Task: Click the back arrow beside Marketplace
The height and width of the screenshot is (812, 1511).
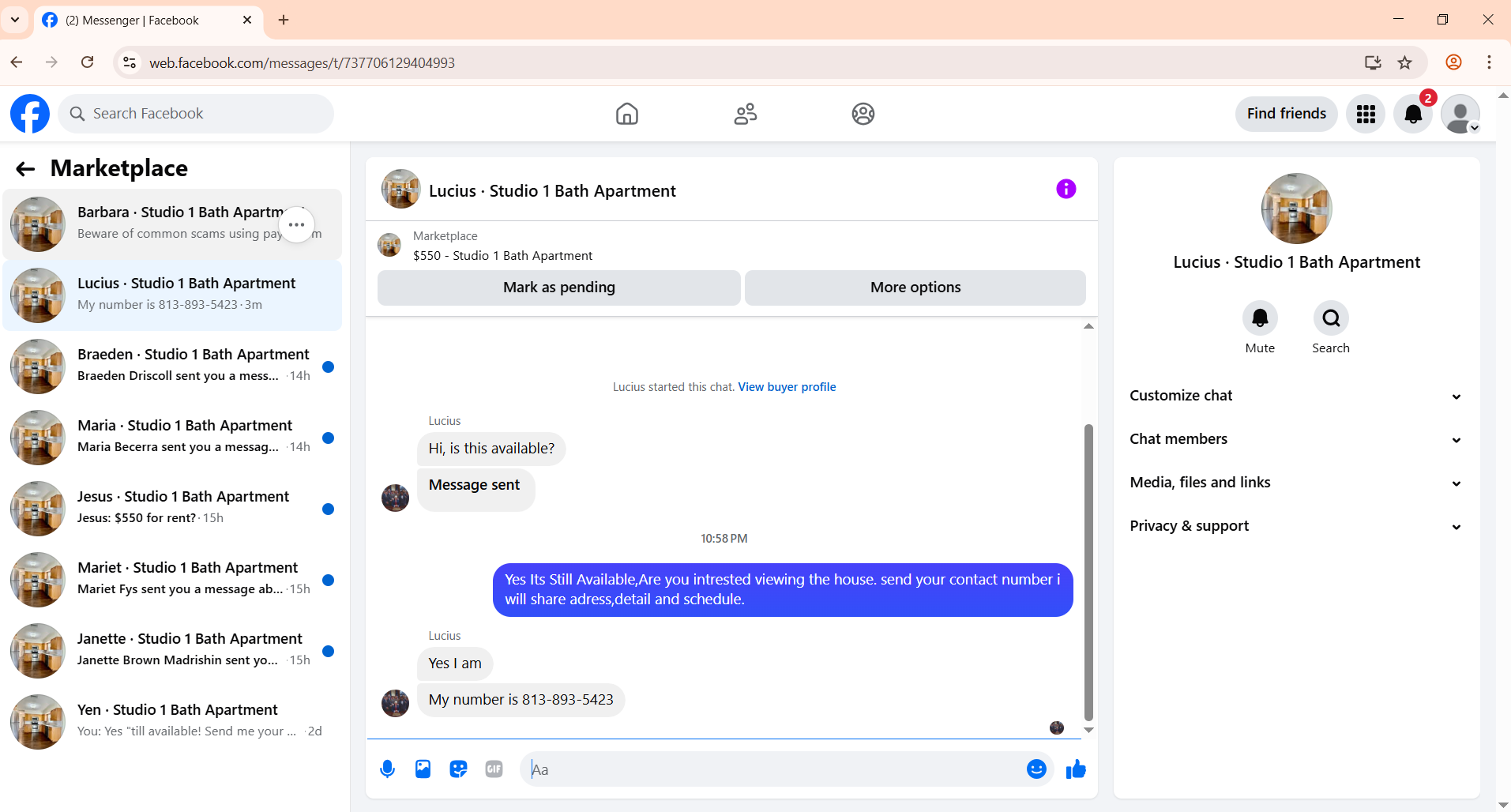Action: (x=25, y=168)
